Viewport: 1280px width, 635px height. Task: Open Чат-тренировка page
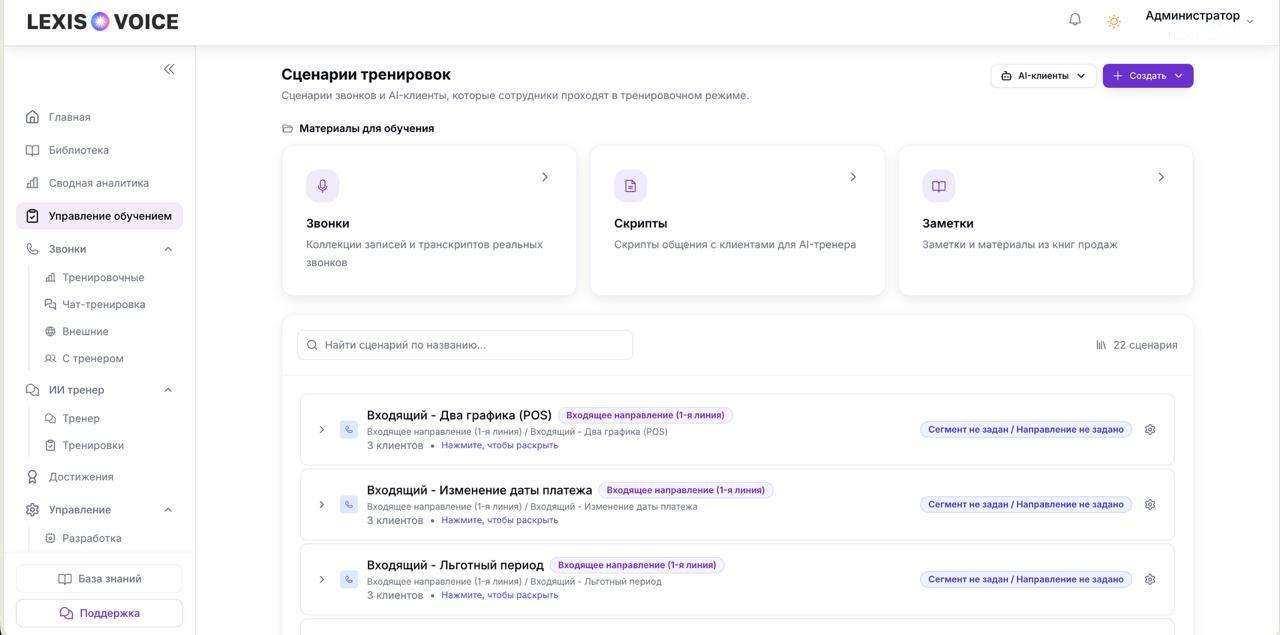104,304
